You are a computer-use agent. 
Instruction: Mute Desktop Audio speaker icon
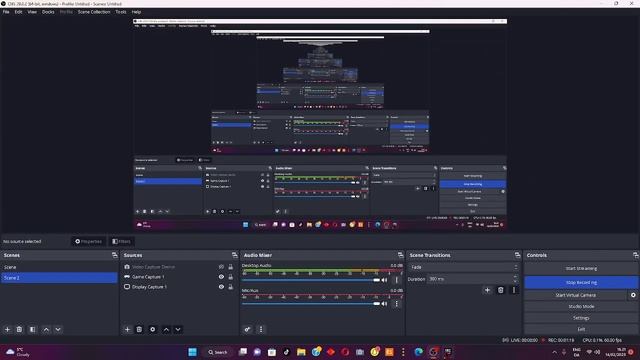coord(384,280)
